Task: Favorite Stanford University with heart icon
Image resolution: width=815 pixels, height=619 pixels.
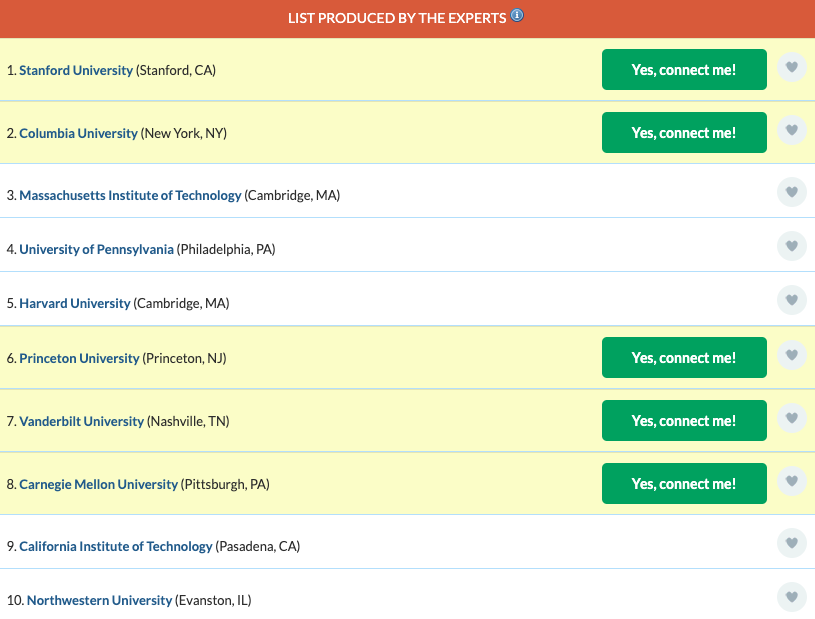Action: 791,68
